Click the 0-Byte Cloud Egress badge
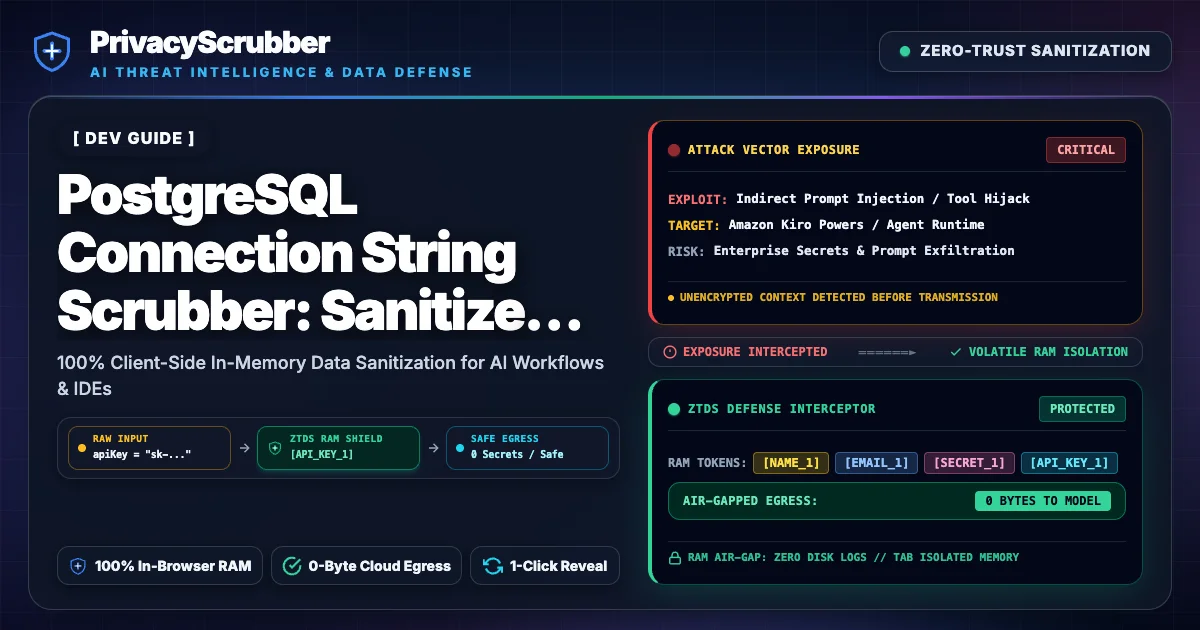 pyautogui.click(x=366, y=565)
